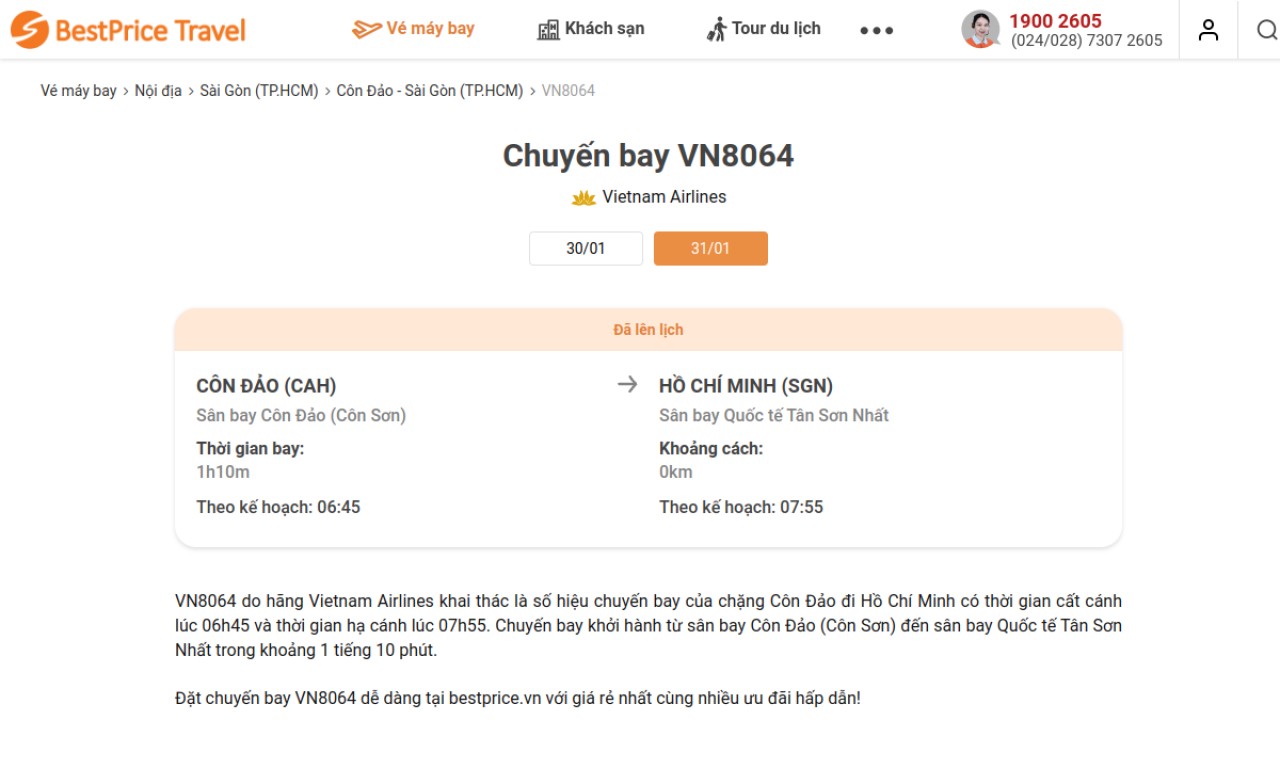Screen dimensions: 1280x768
Task: Open the Khách sạn menu item
Action: tap(604, 29)
